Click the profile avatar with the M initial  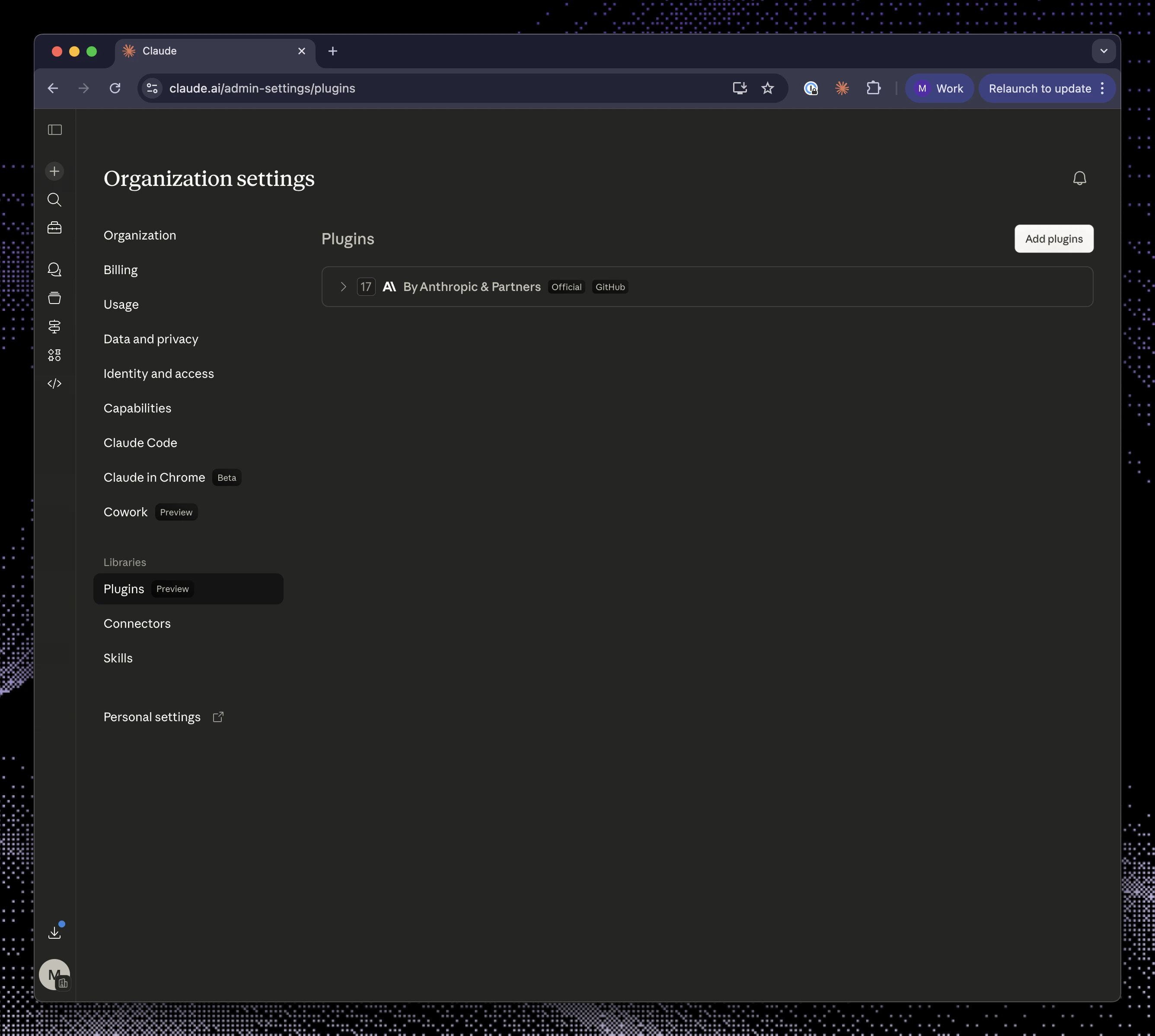coord(54,974)
